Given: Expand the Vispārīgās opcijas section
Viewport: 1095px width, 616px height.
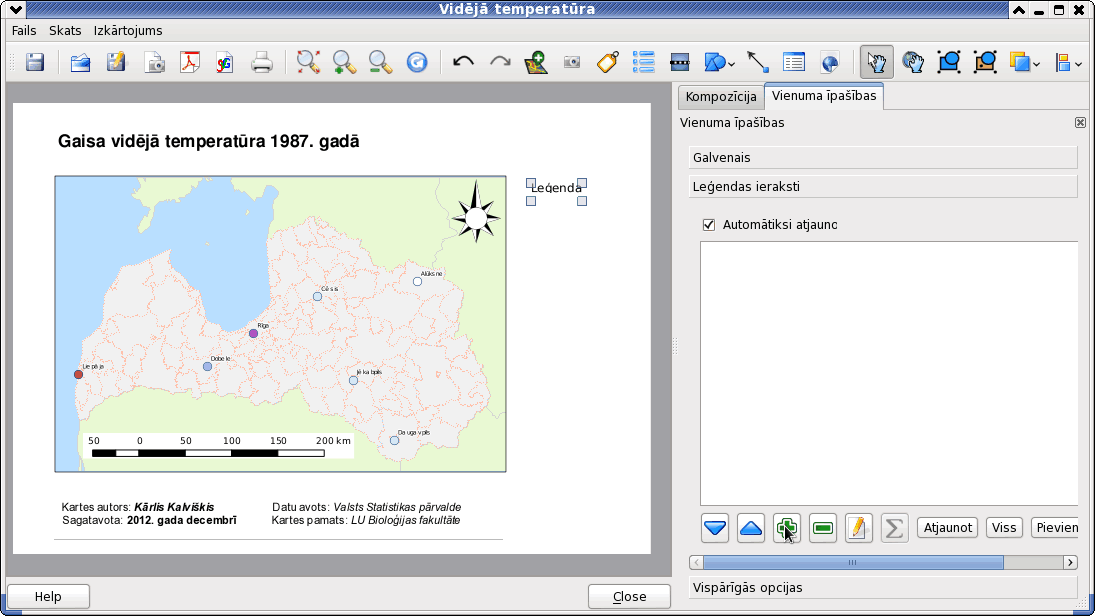Looking at the screenshot, I should (883, 587).
